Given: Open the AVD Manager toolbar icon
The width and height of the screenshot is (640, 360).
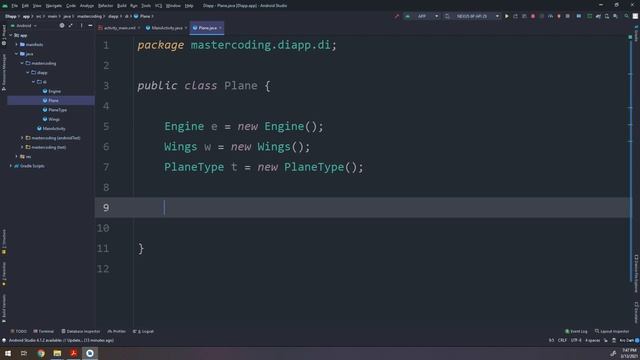Looking at the screenshot, I should (x=607, y=16).
